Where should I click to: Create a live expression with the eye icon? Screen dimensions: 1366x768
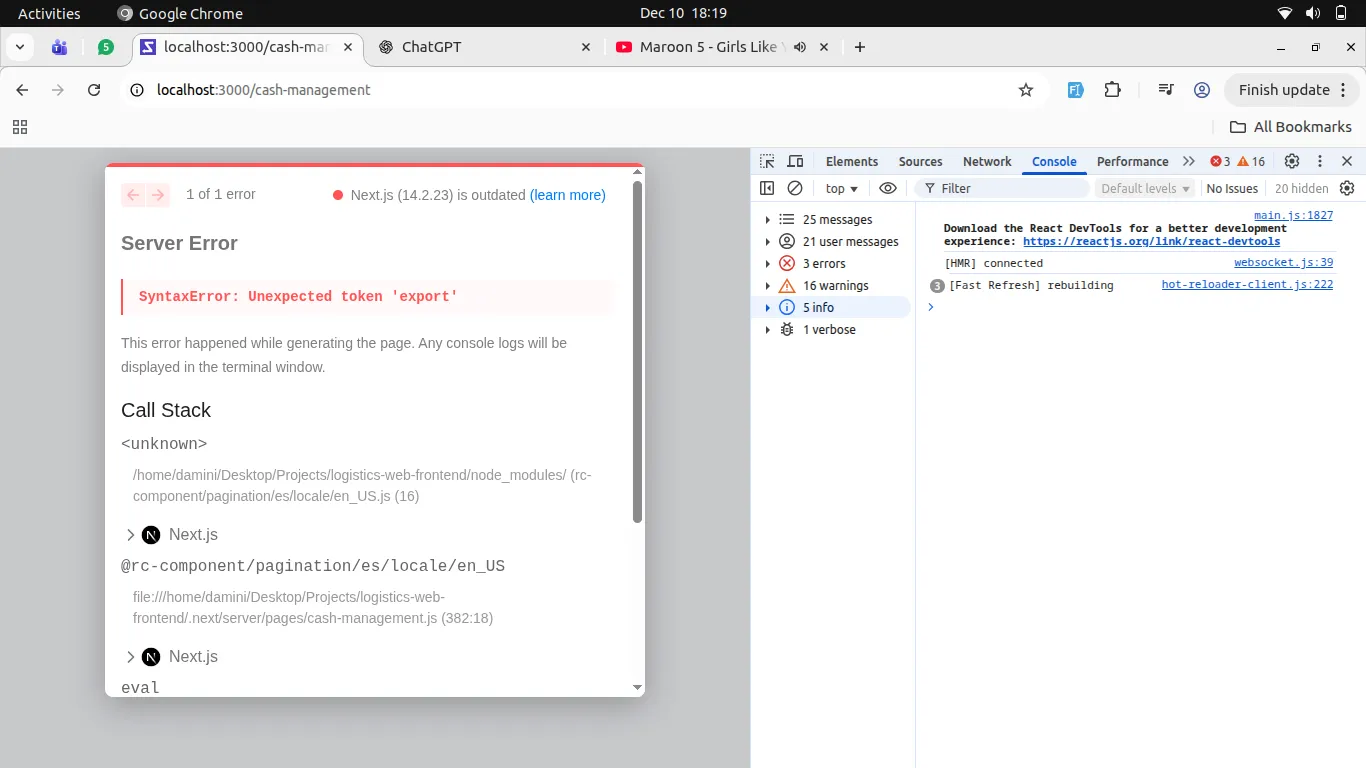(x=887, y=188)
